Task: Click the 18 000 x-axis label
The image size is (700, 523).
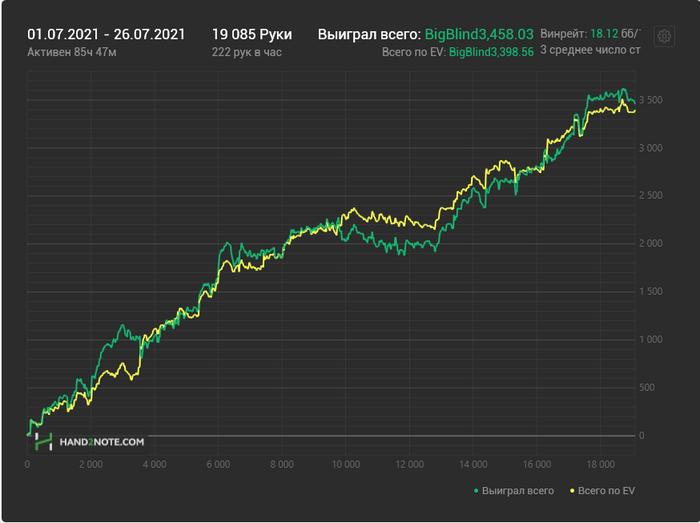Action: pyautogui.click(x=601, y=465)
